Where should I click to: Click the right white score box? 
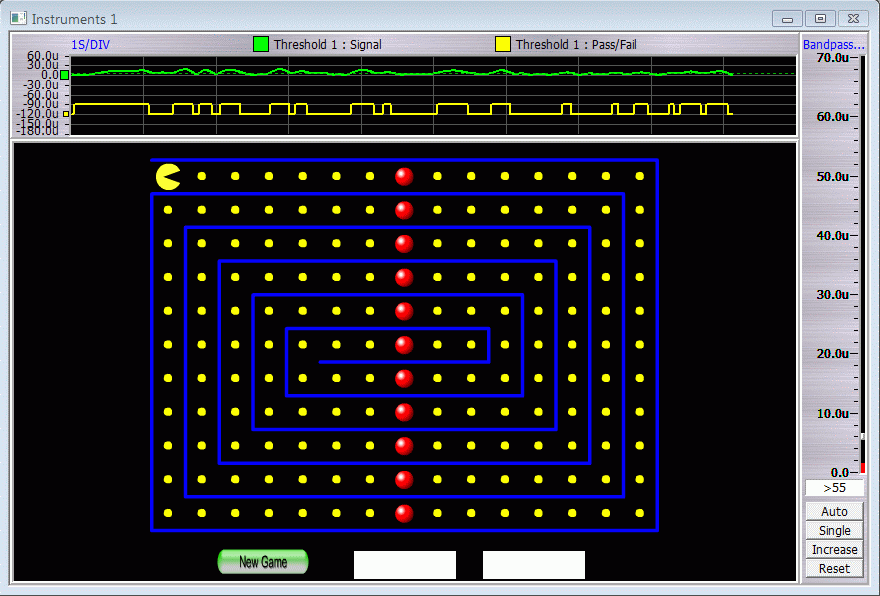coord(534,565)
